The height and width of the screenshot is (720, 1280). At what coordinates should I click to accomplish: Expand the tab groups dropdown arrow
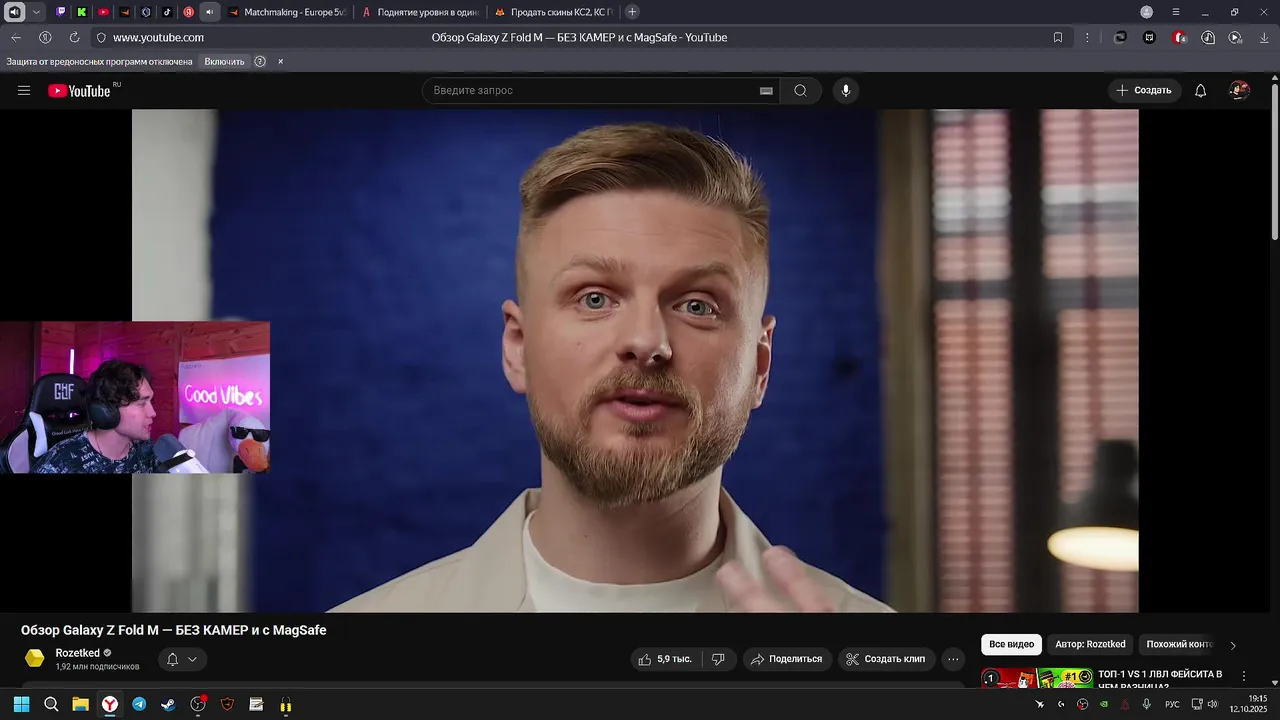tap(37, 12)
